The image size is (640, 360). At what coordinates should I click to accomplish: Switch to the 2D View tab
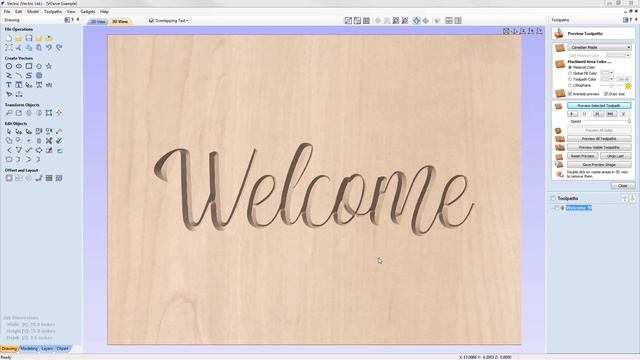pyautogui.click(x=98, y=22)
